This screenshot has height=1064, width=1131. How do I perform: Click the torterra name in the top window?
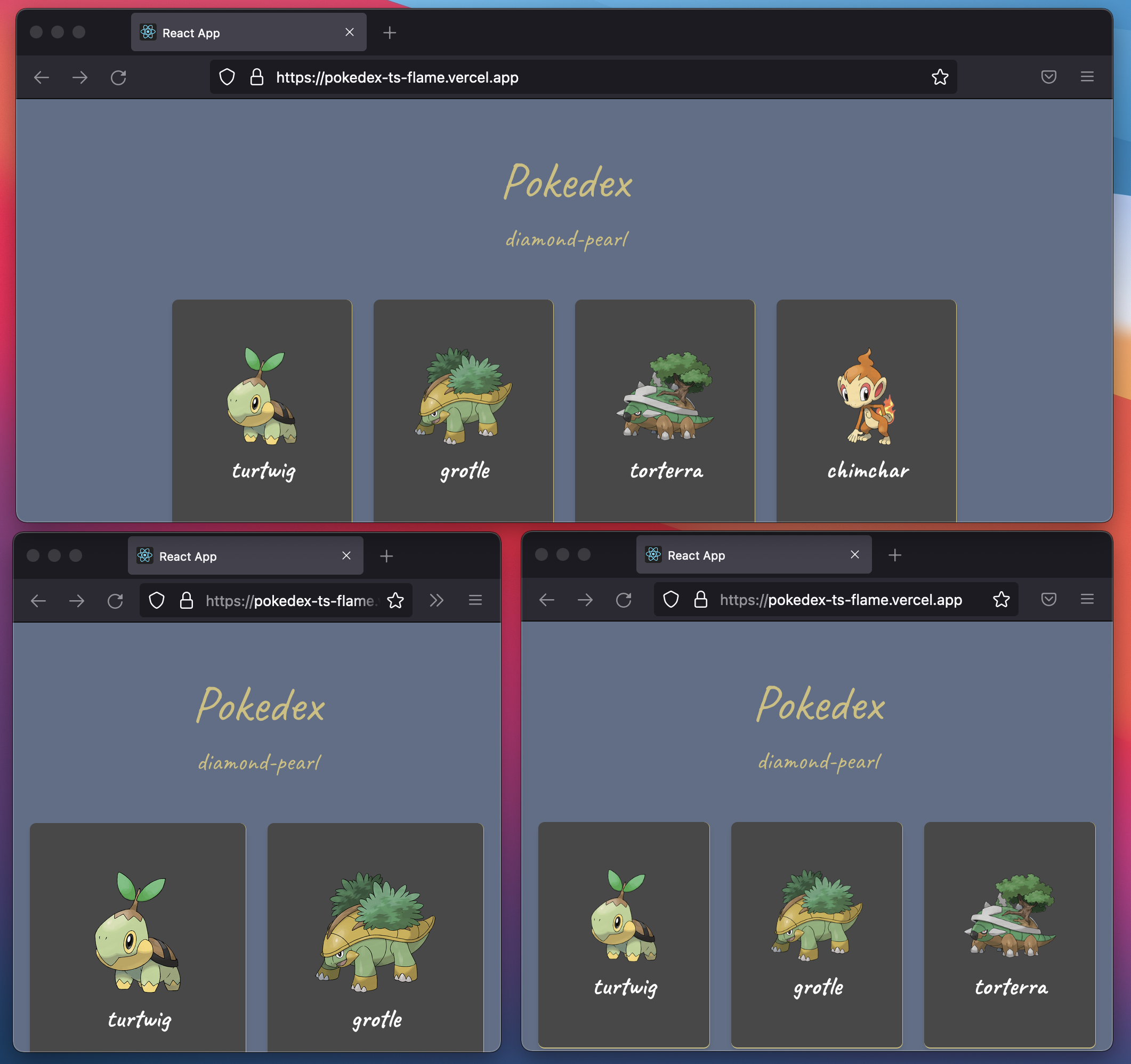tap(666, 471)
